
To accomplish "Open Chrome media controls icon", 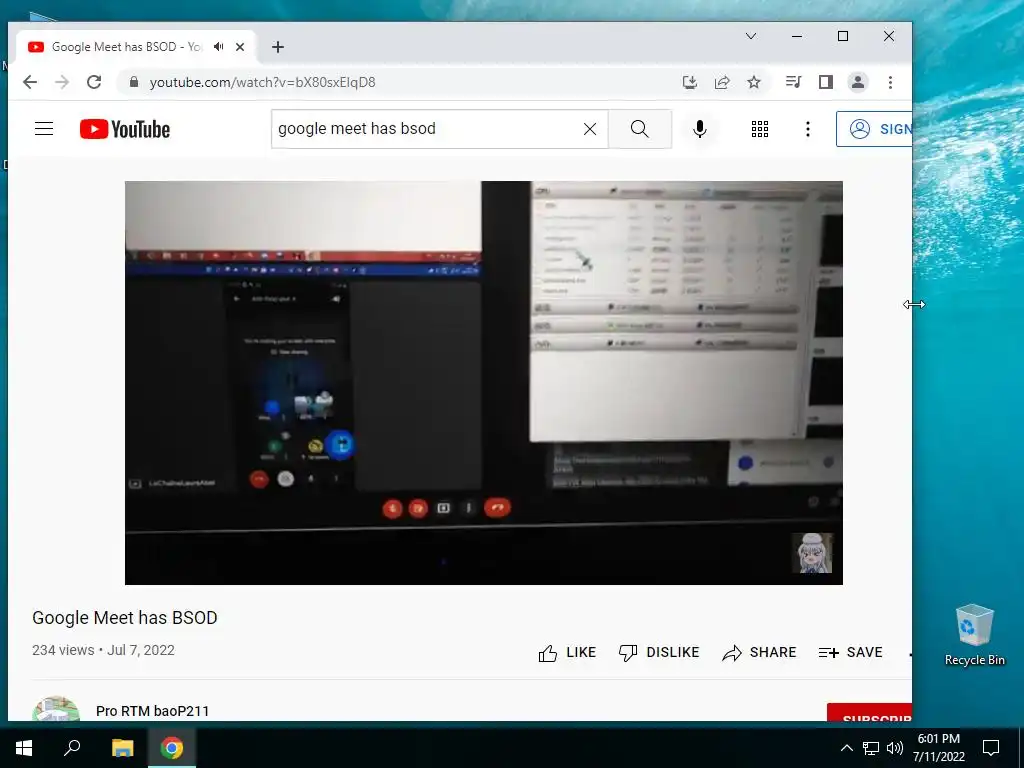I will coord(793,82).
